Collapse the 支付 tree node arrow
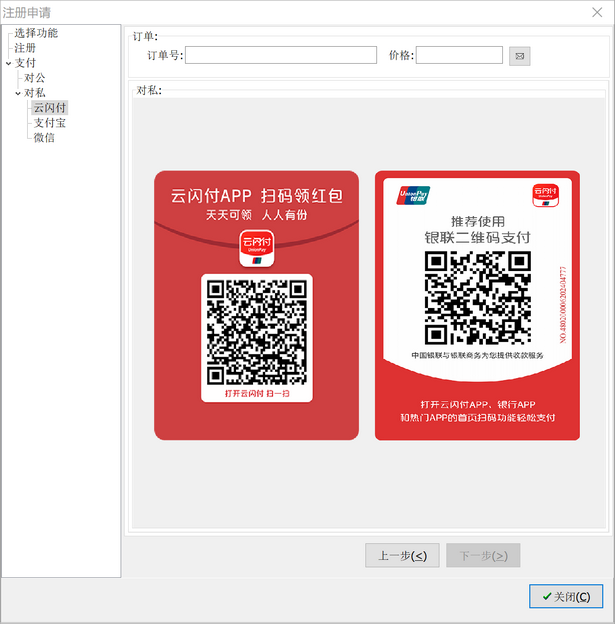The width and height of the screenshot is (615, 624). pyautogui.click(x=8, y=63)
